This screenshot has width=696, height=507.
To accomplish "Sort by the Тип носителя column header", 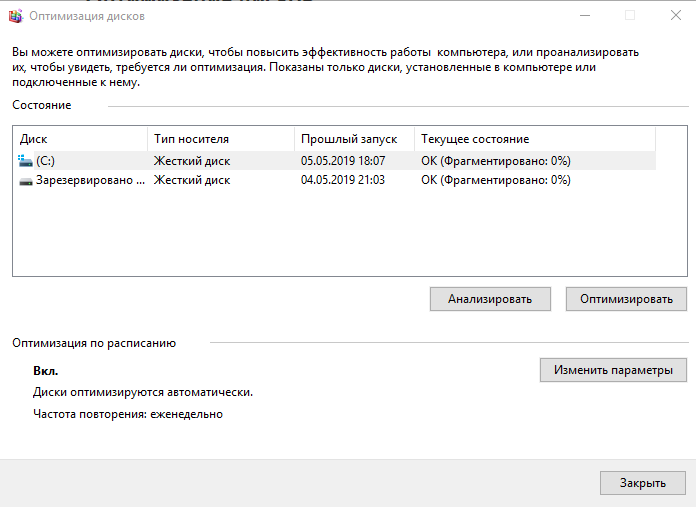I will pyautogui.click(x=221, y=139).
